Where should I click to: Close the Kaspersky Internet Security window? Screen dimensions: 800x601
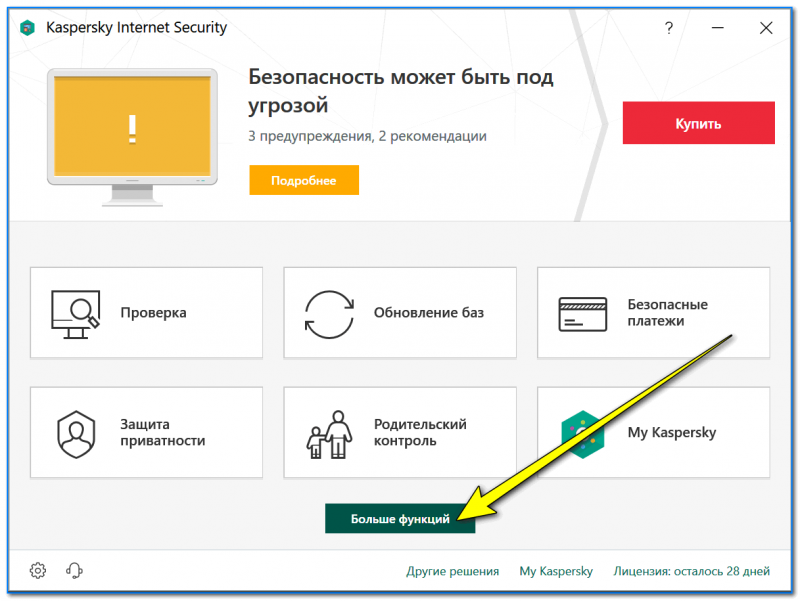tap(766, 28)
